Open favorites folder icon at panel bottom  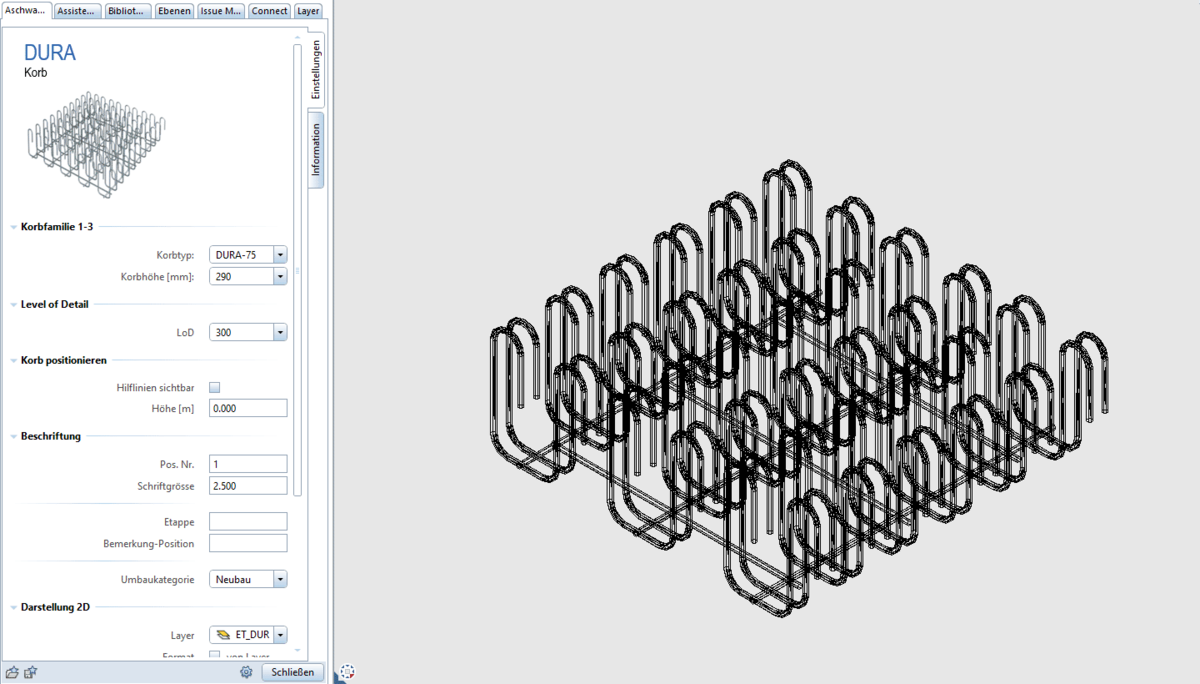pyautogui.click(x=12, y=672)
